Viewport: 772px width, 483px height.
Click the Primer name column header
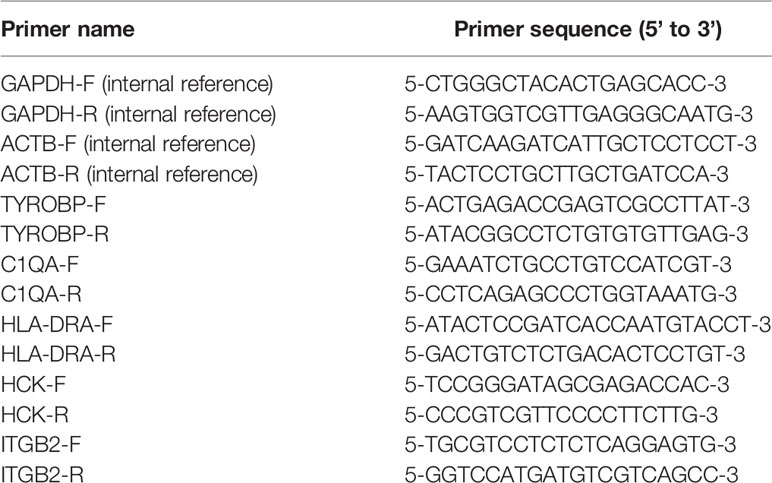tap(67, 30)
